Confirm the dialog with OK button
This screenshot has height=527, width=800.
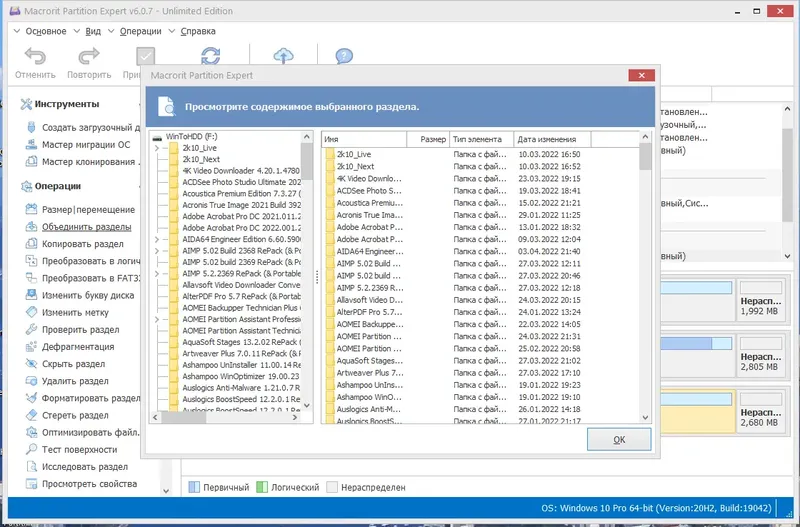click(x=619, y=439)
